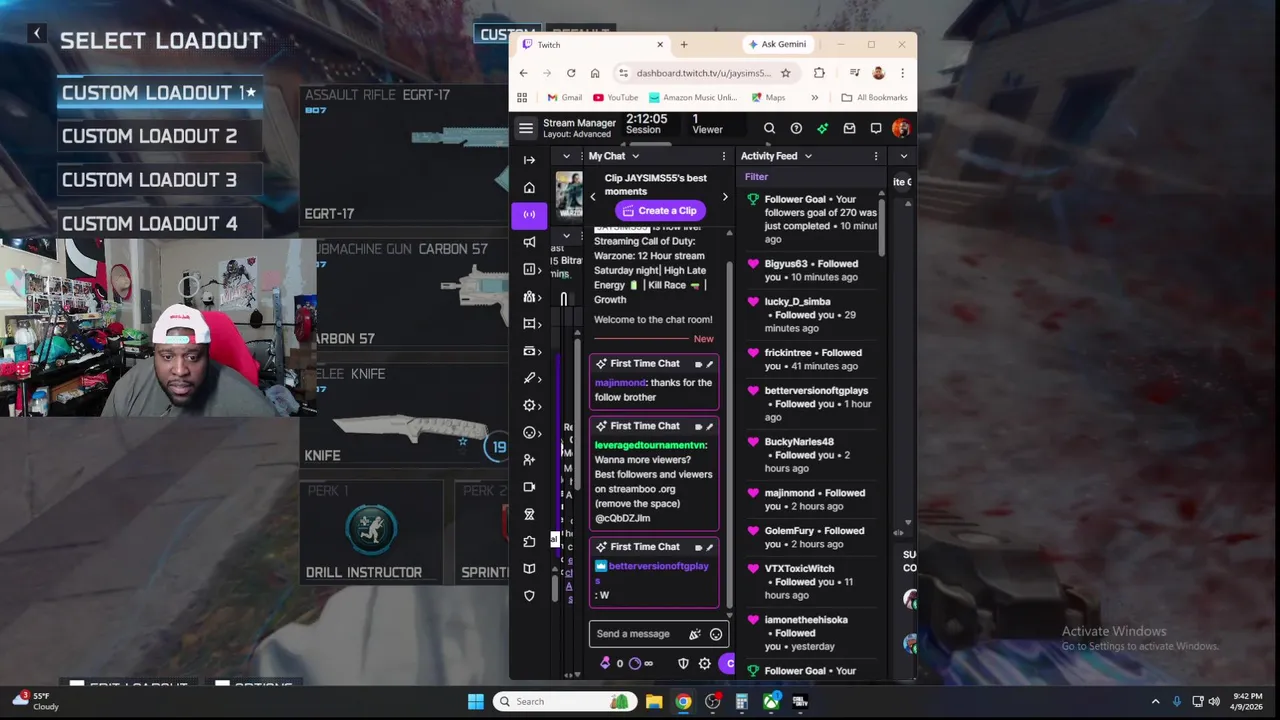Select the Stream Manager broadcast icon
This screenshot has height=720, width=1280.
529,214
